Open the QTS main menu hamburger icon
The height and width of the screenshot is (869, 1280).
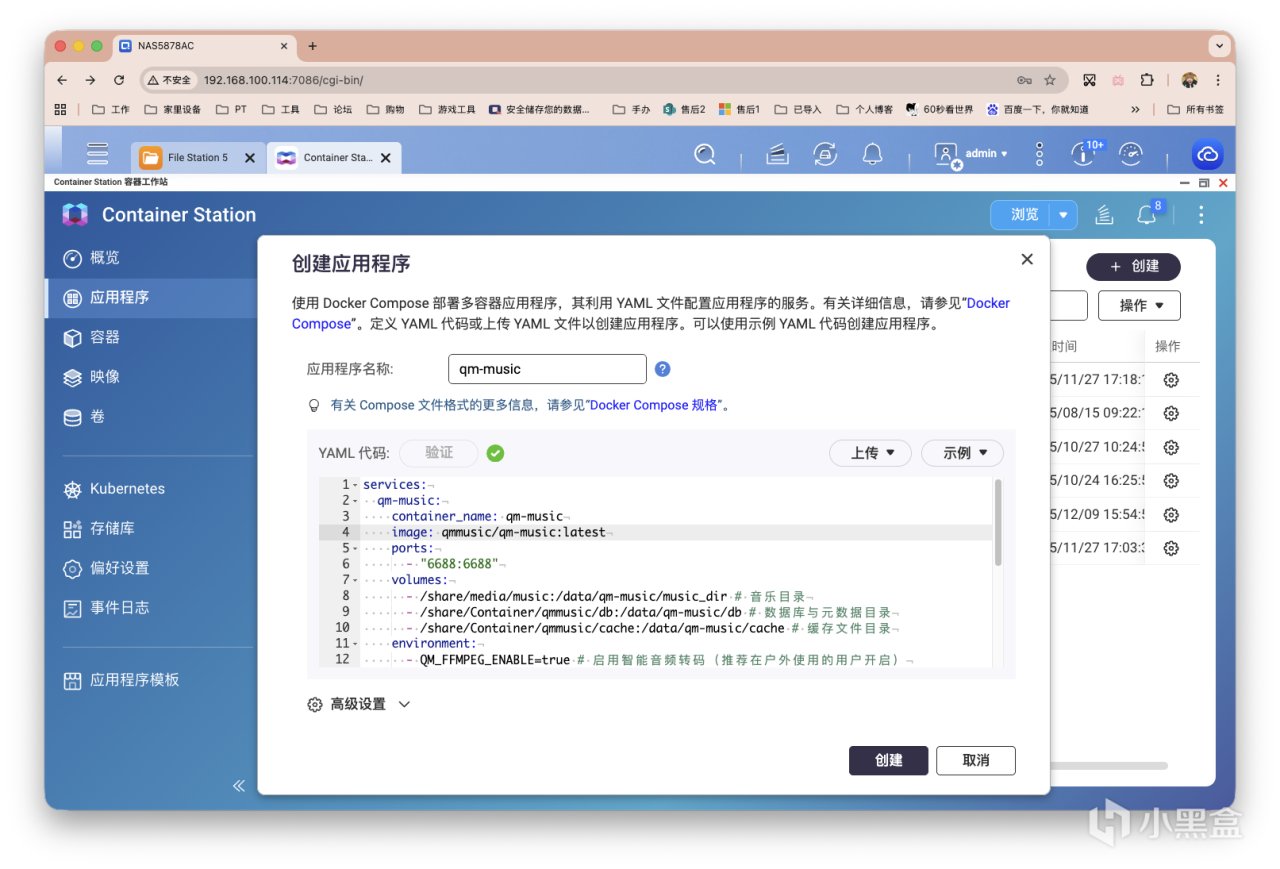tap(97, 154)
